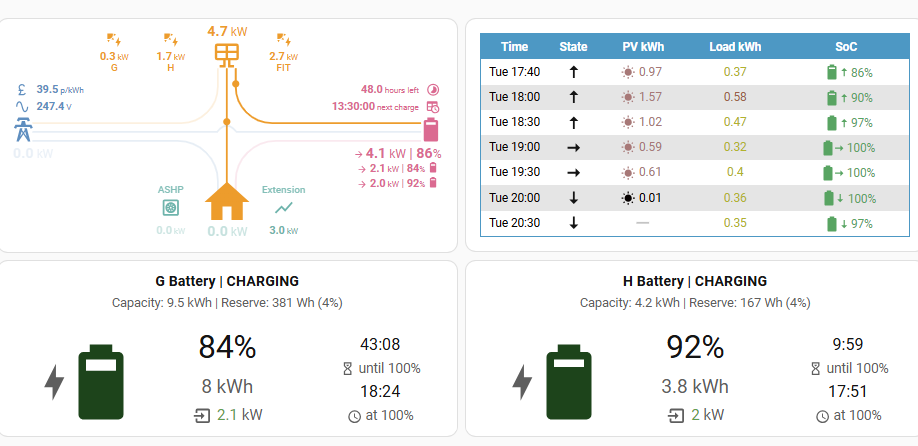Click the 84% G Battery charge reading

(227, 347)
